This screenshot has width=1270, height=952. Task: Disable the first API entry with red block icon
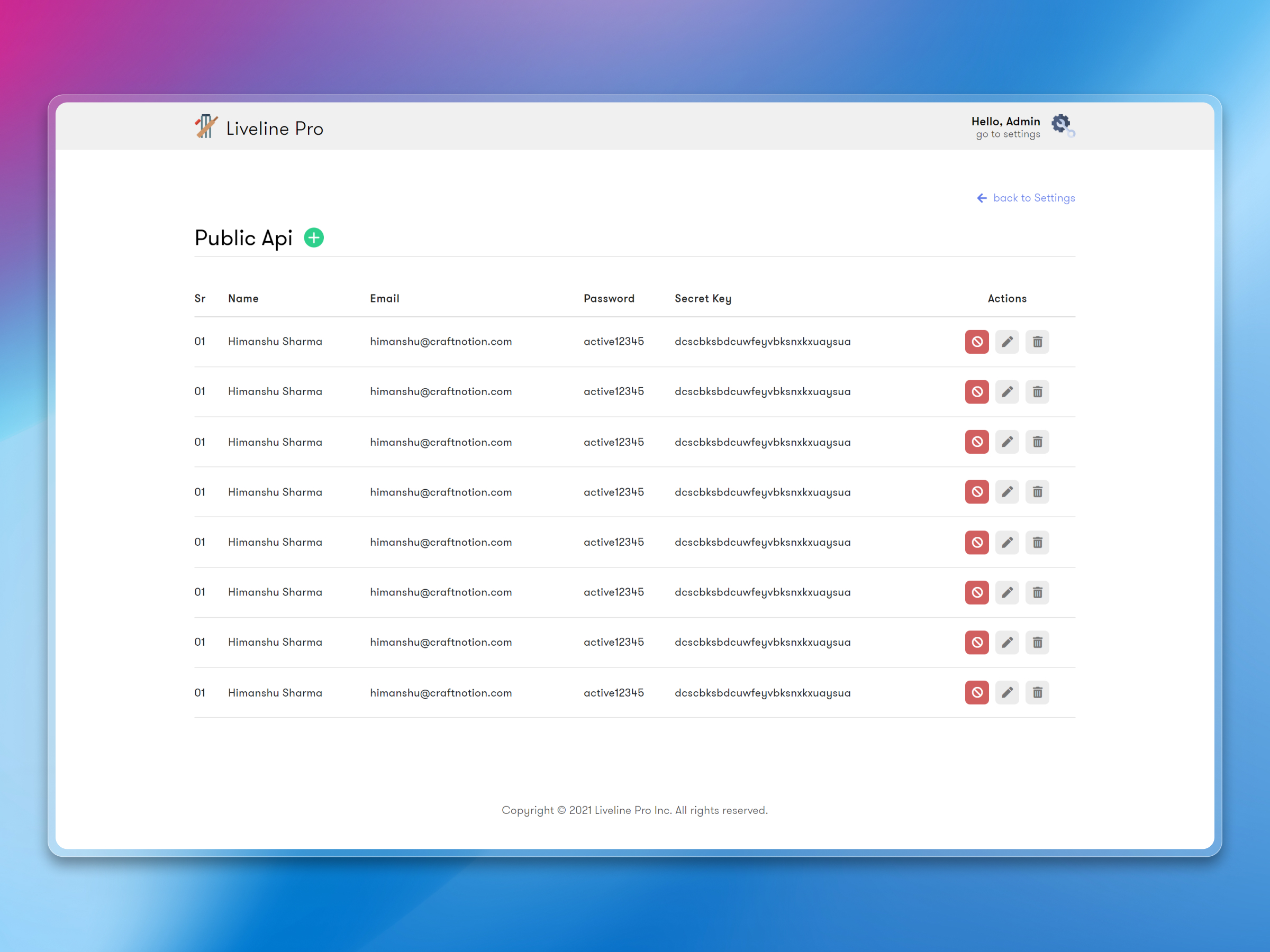(977, 342)
